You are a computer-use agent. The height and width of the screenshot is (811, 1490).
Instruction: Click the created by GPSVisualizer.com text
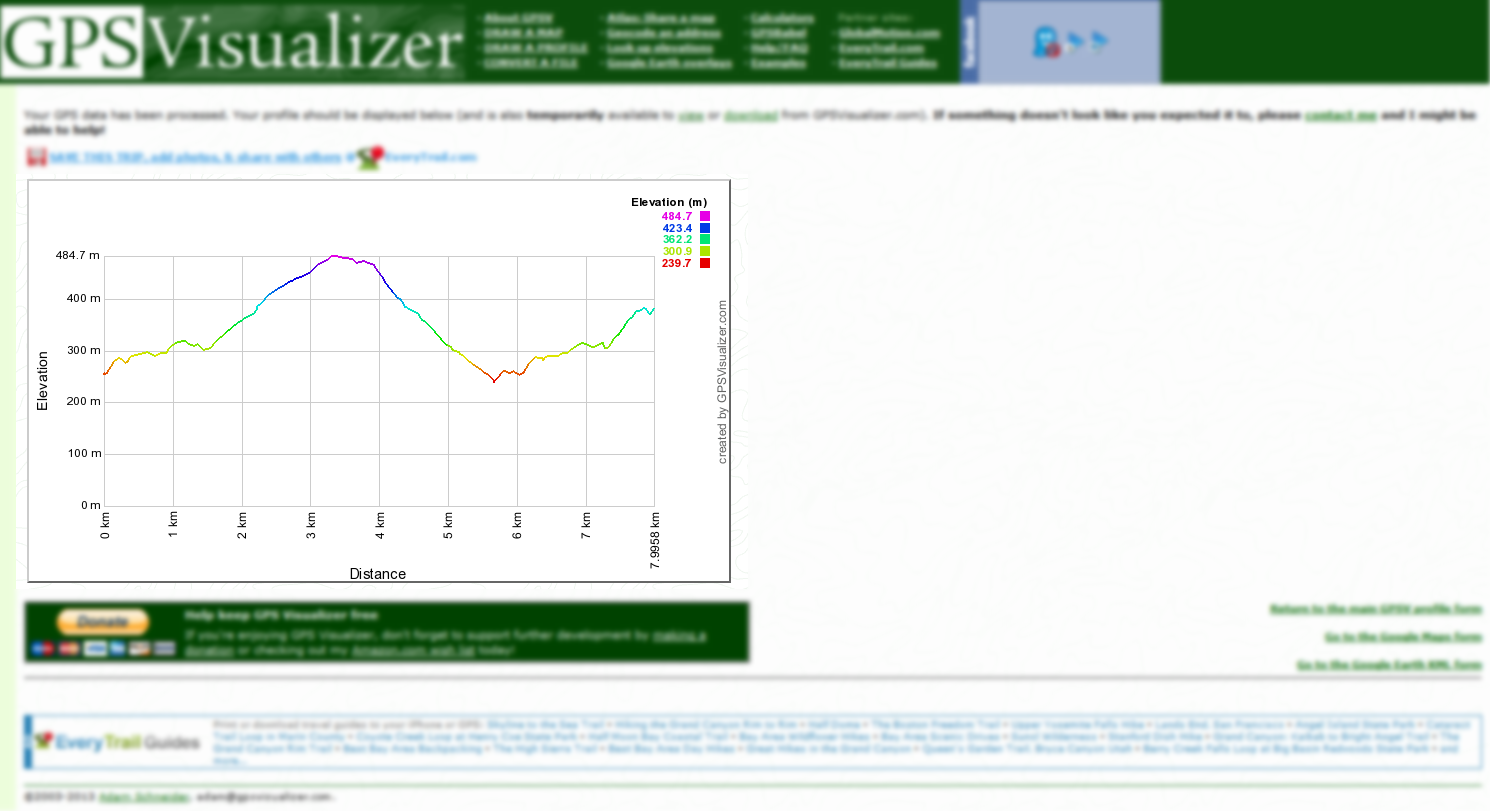(x=722, y=382)
